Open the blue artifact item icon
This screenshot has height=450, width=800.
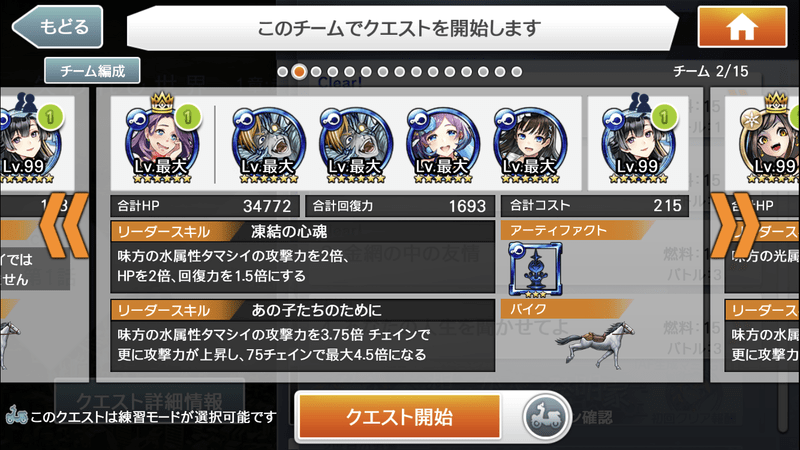[x=535, y=269]
